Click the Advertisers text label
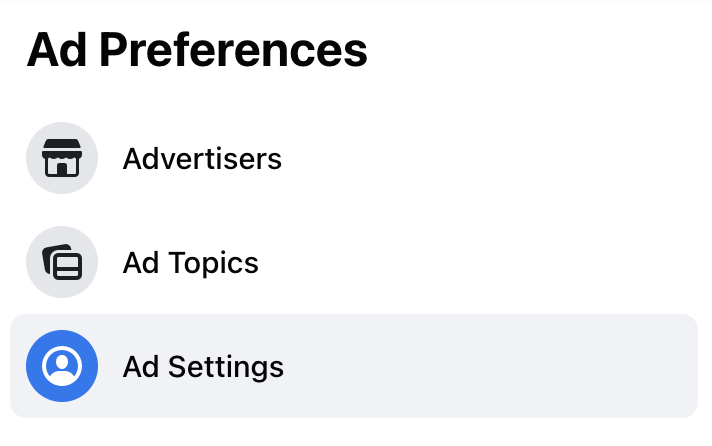The width and height of the screenshot is (712, 446). (x=202, y=159)
